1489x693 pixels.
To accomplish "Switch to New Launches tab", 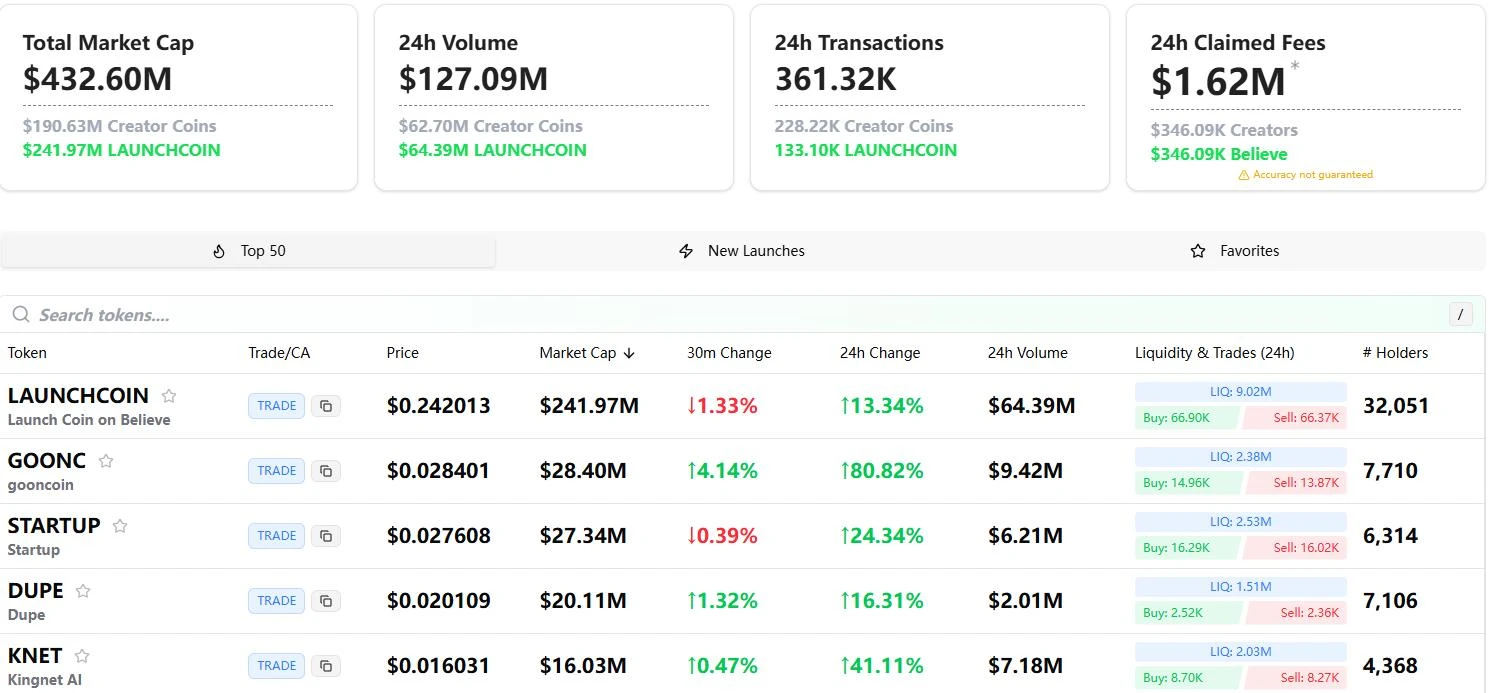I will click(742, 251).
